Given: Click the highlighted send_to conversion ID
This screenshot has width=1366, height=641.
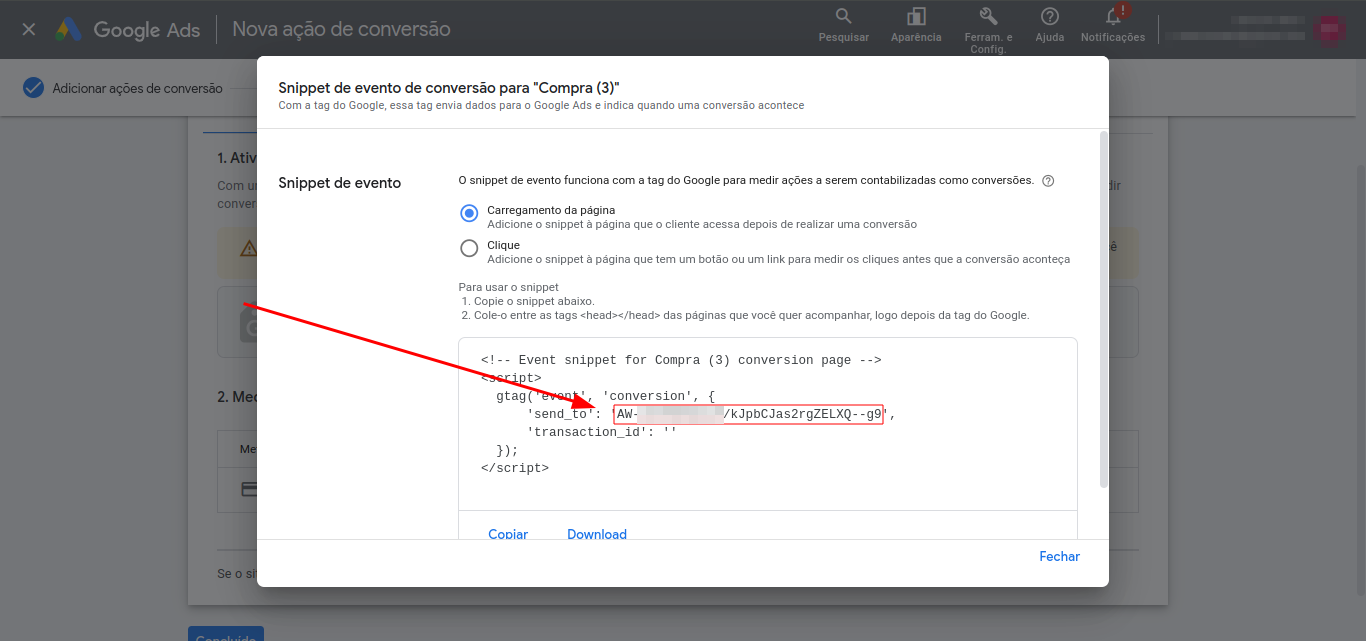Looking at the screenshot, I should [748, 414].
